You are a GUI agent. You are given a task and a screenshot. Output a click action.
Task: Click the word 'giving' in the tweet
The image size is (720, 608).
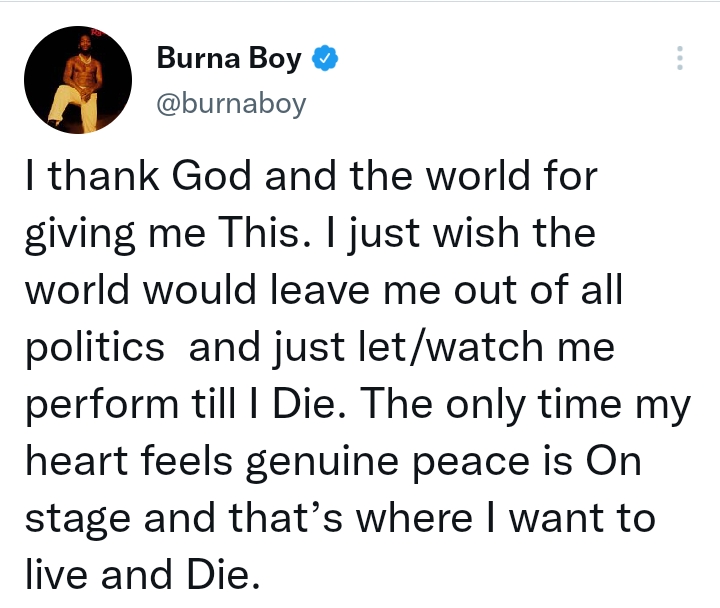[x=80, y=234]
